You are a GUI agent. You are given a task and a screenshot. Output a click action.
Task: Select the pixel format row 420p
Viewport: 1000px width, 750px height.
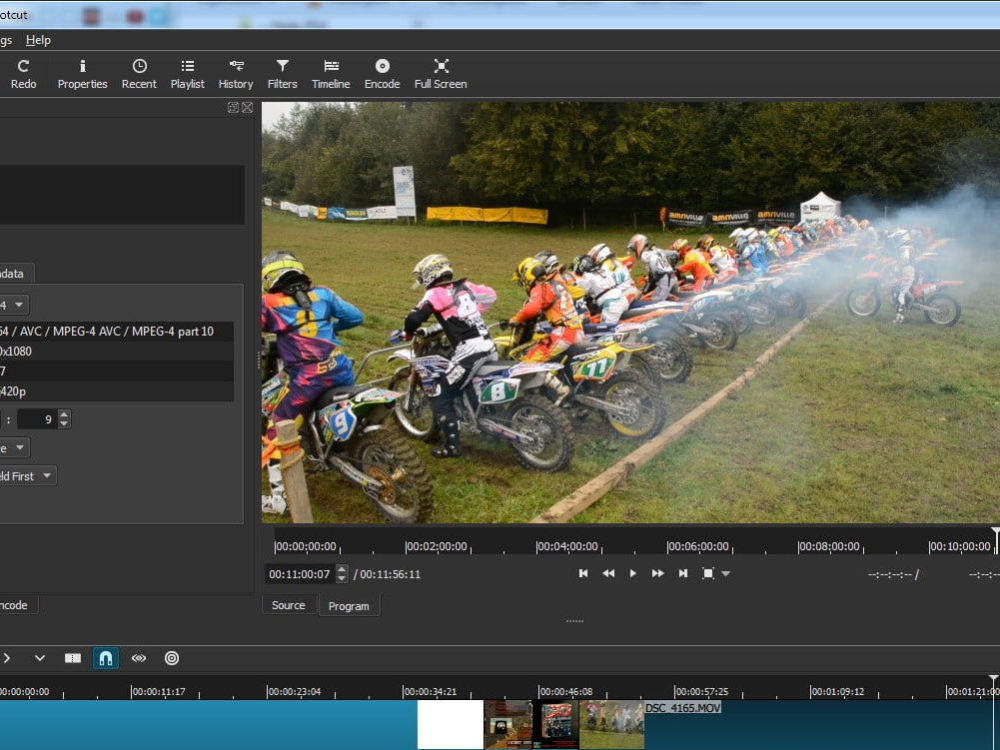click(116, 391)
